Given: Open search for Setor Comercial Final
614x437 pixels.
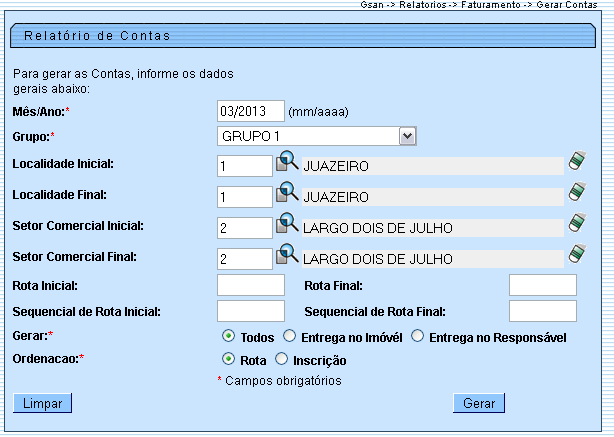Looking at the screenshot, I should [287, 252].
